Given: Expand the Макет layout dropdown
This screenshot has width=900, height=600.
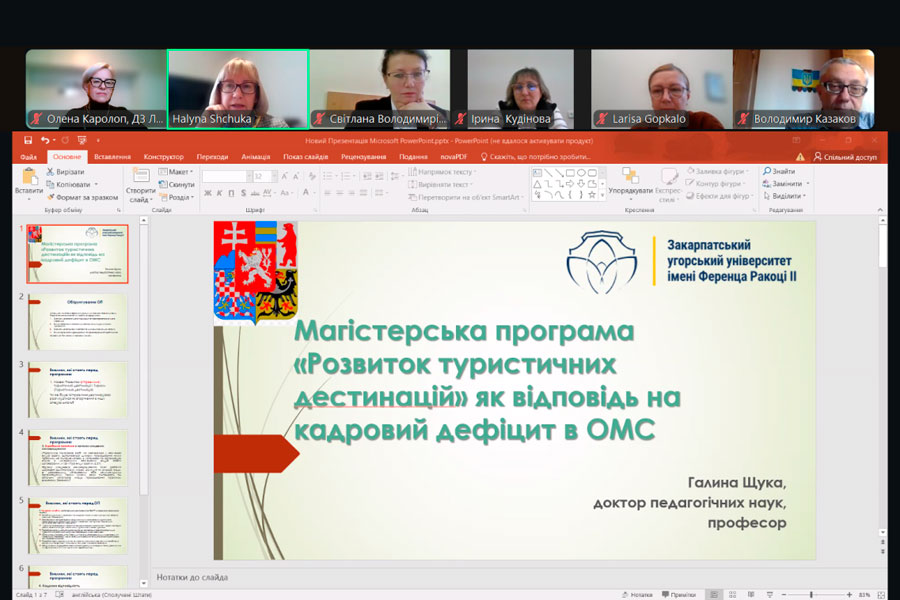Looking at the screenshot, I should tap(180, 172).
